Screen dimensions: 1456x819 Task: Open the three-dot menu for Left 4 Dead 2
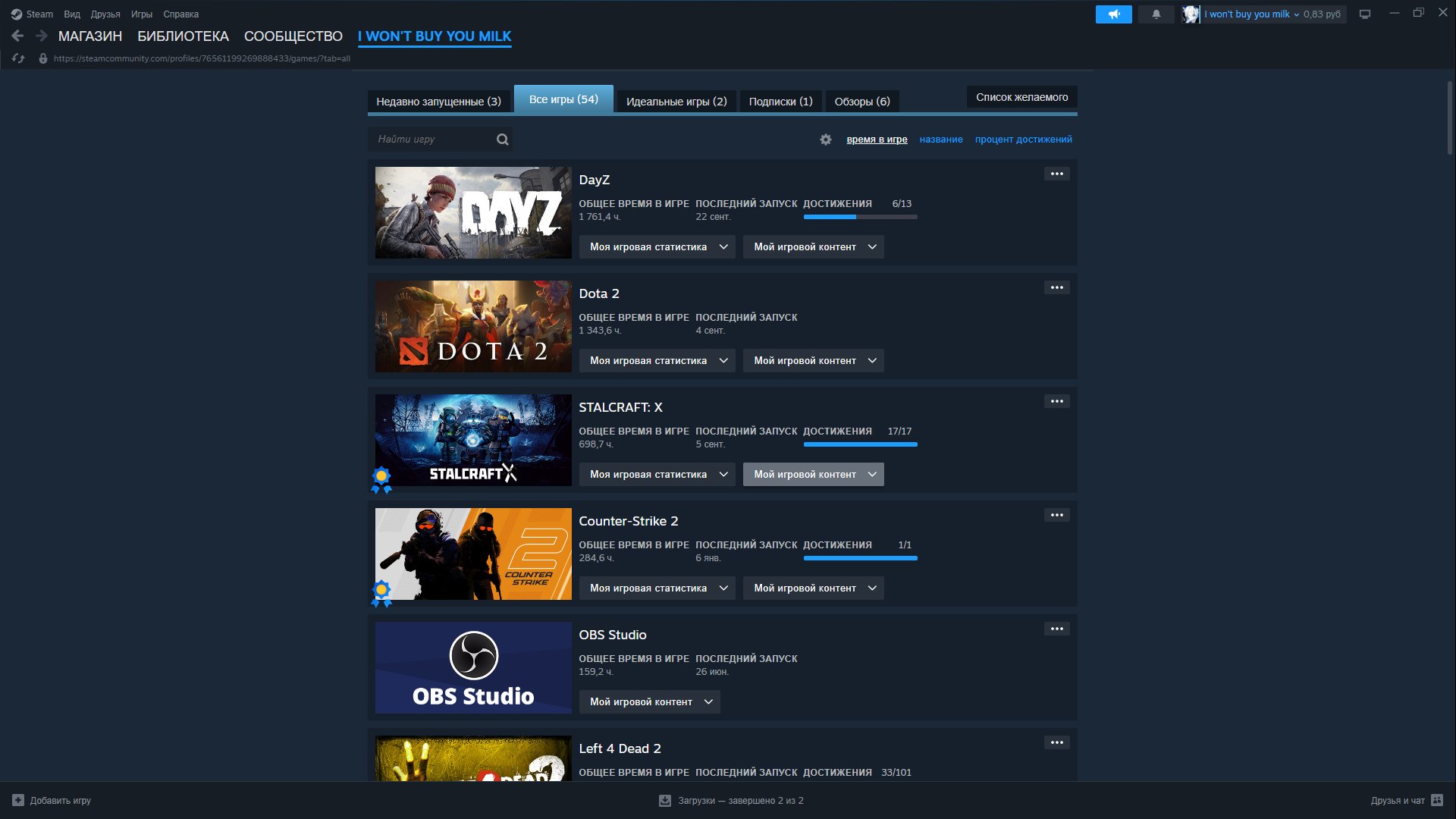(1057, 742)
